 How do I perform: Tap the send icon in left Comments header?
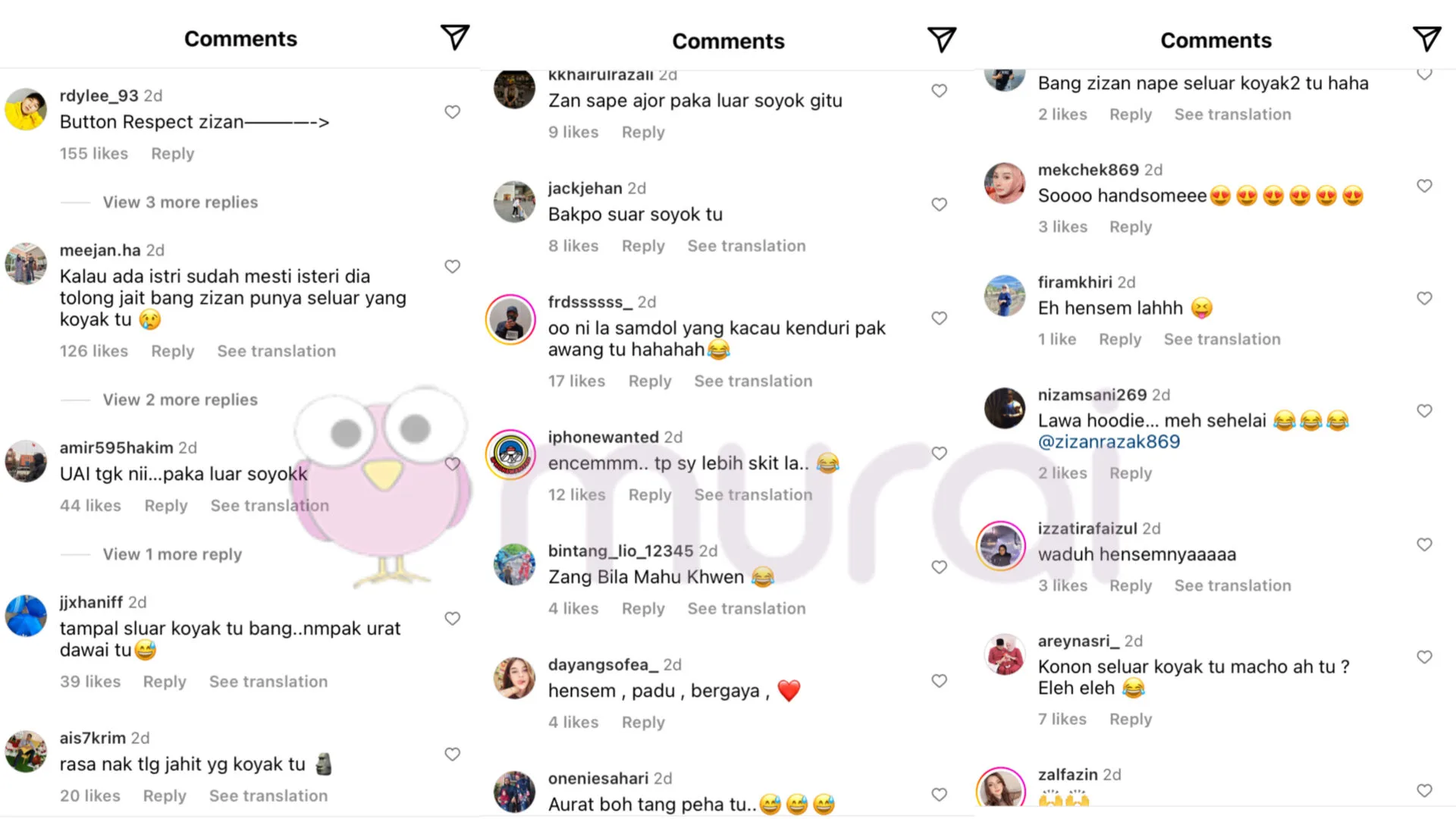pyautogui.click(x=455, y=37)
